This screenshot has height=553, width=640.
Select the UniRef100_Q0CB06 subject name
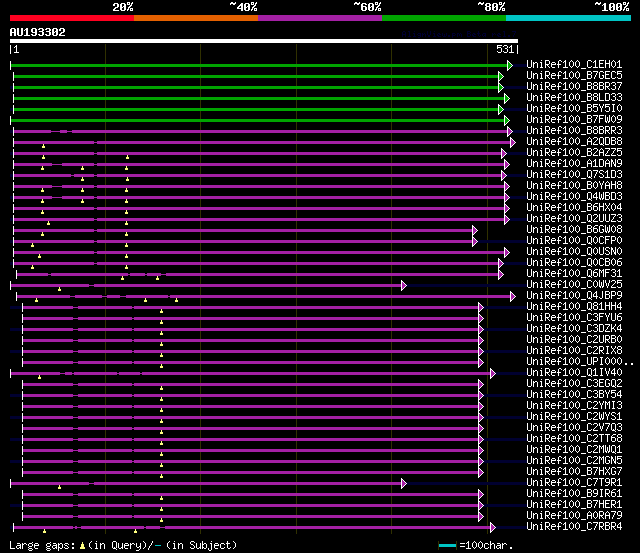[x=574, y=263]
